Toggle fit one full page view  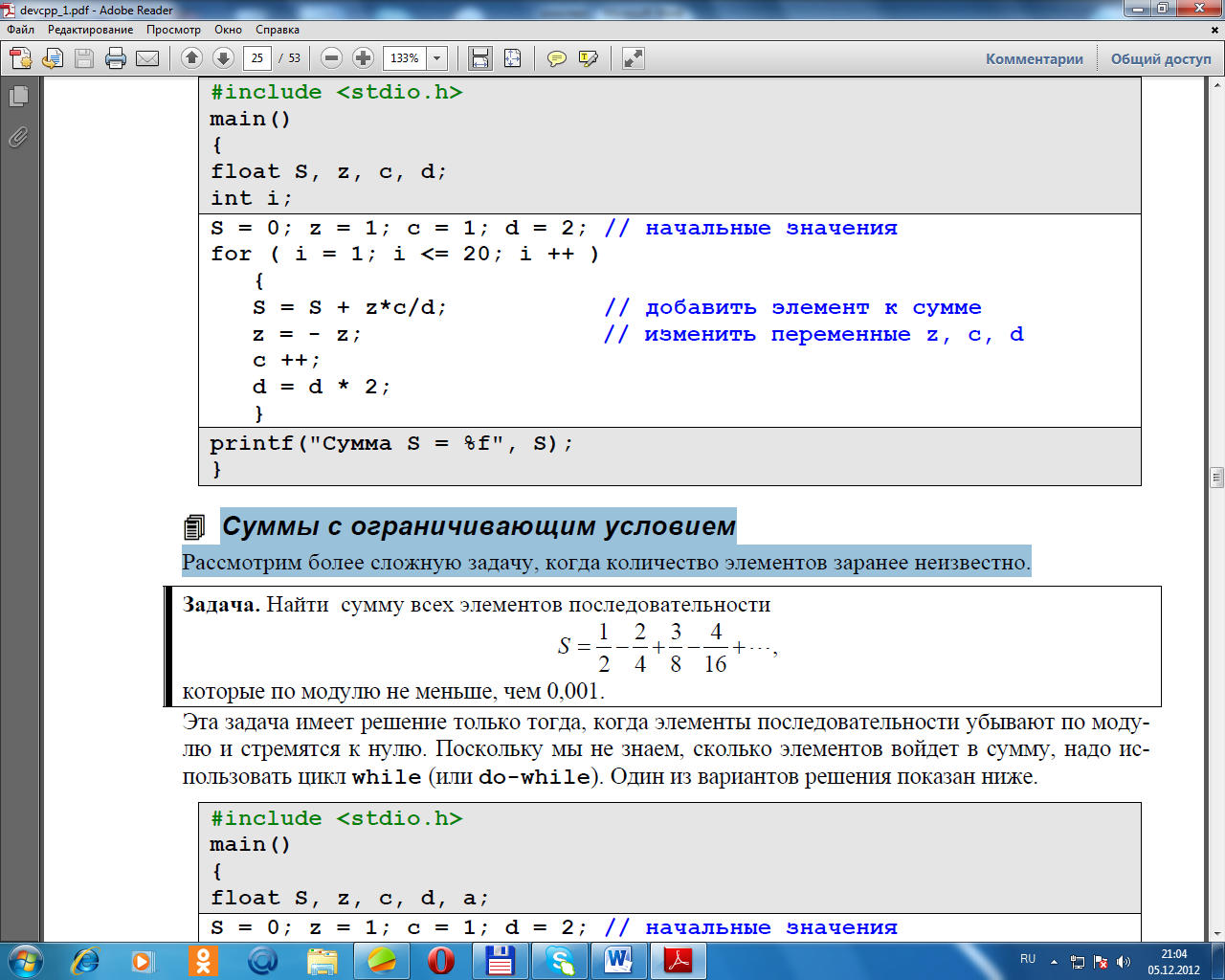point(513,58)
